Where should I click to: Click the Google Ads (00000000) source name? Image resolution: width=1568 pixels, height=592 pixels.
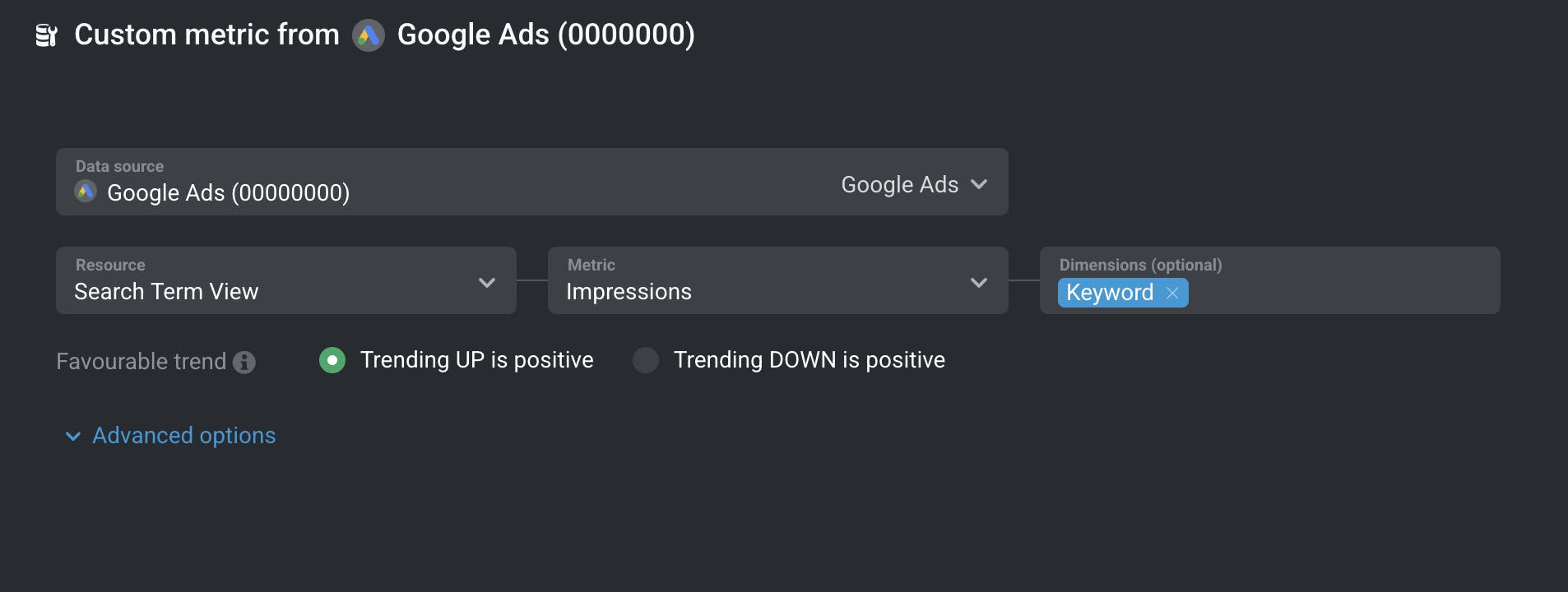click(229, 193)
